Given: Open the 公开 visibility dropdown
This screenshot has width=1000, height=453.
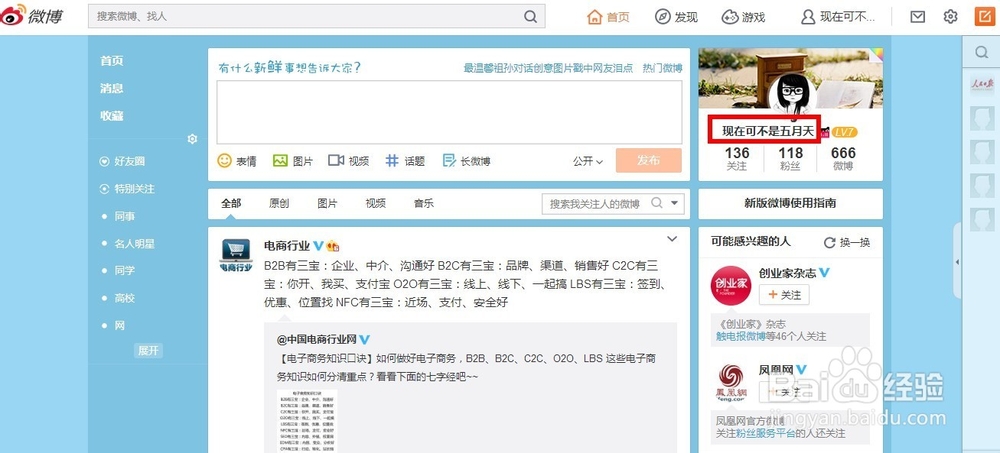Looking at the screenshot, I should coord(587,161).
